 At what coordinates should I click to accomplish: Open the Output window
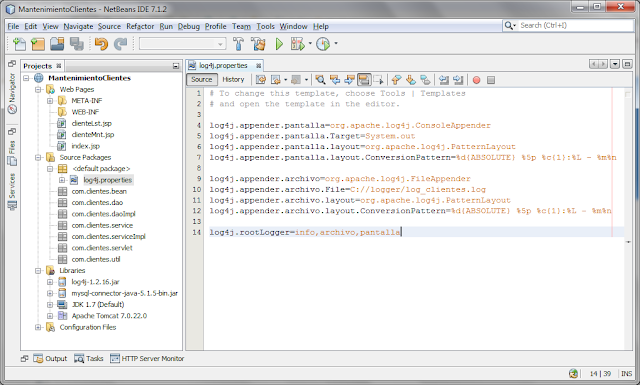(50, 358)
